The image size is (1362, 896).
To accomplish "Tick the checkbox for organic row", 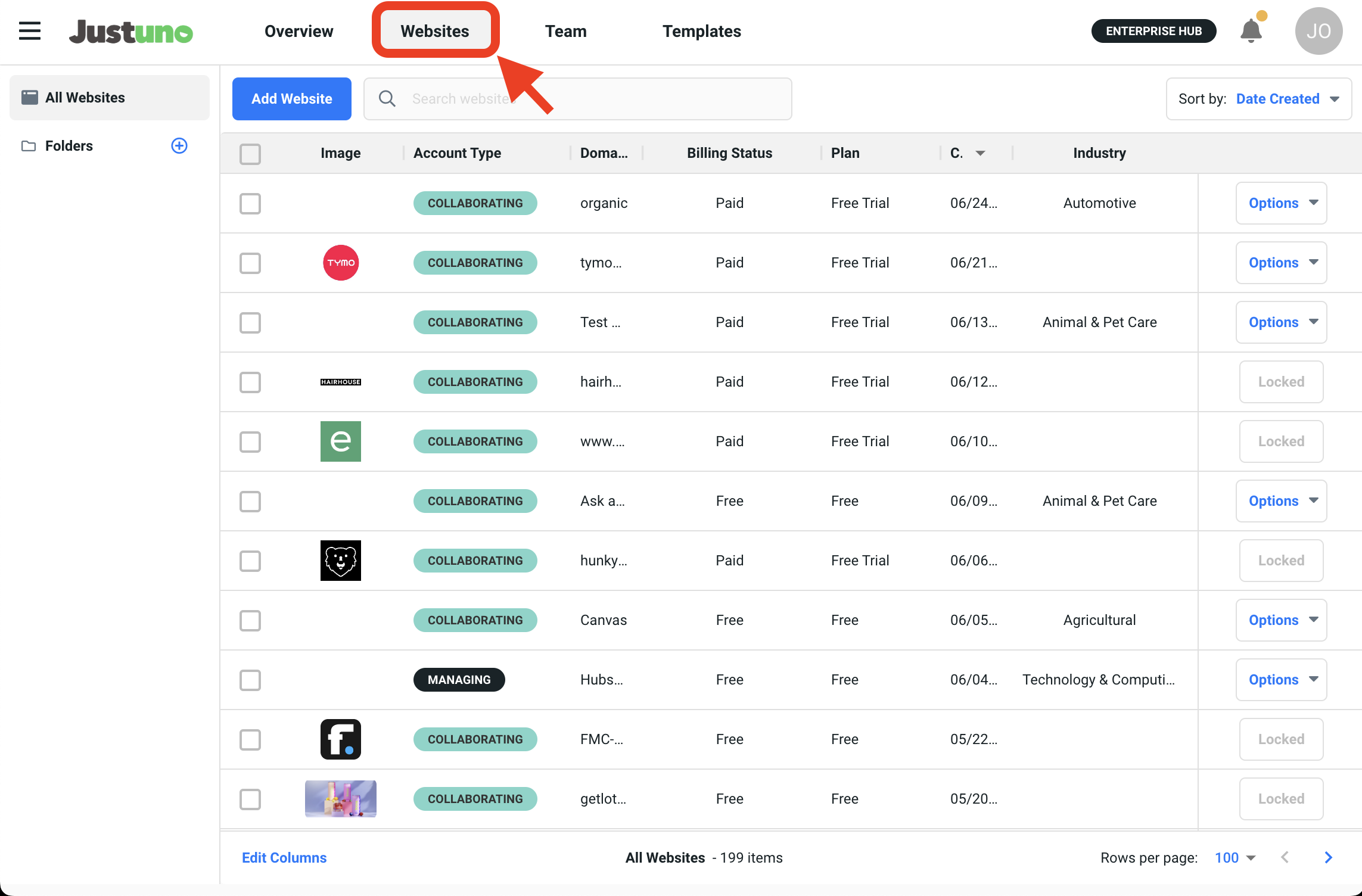I will point(250,203).
